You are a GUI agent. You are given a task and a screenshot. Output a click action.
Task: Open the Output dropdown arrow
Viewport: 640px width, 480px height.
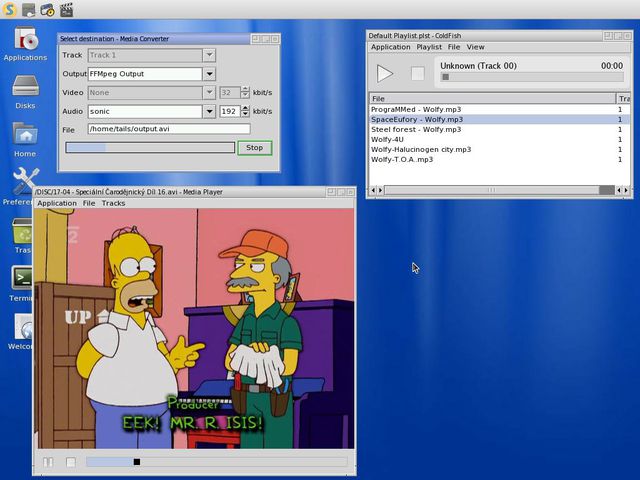209,74
